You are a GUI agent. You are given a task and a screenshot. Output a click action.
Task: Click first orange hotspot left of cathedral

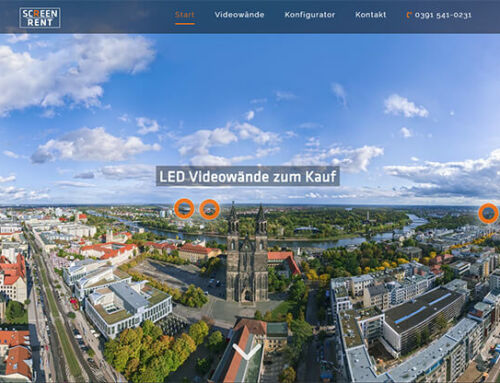click(x=184, y=209)
